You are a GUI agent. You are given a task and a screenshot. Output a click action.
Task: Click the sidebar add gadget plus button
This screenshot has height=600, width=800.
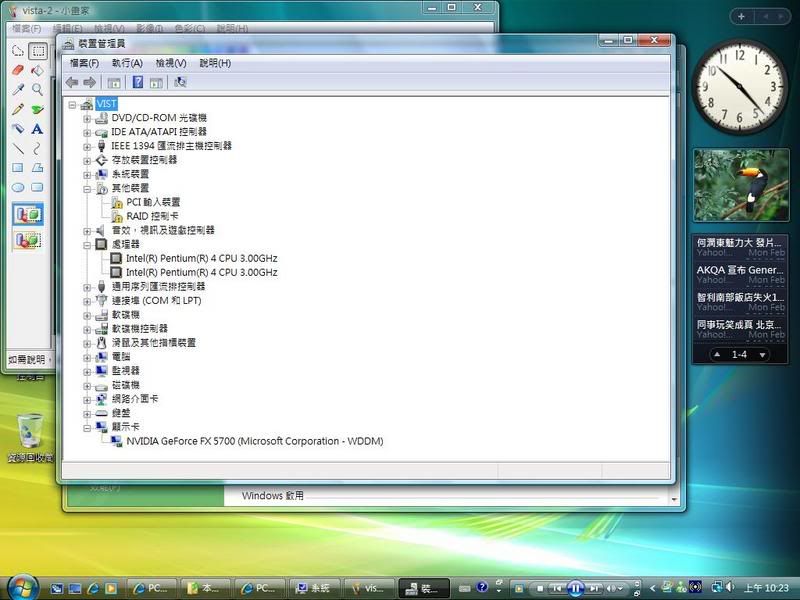click(x=741, y=16)
